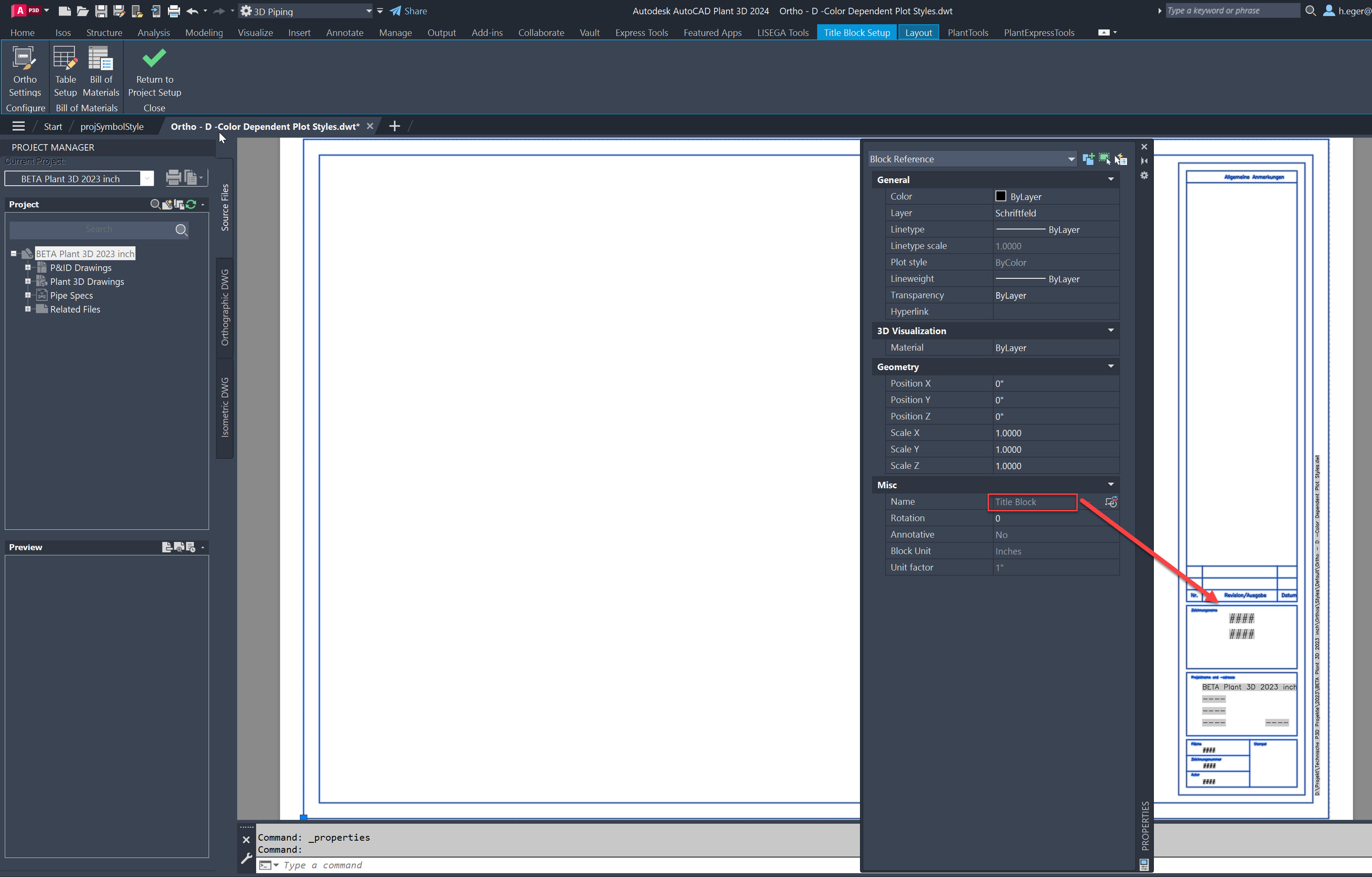Expand the Plant 3D Drawings tree node
This screenshot has height=877, width=1372.
(27, 281)
